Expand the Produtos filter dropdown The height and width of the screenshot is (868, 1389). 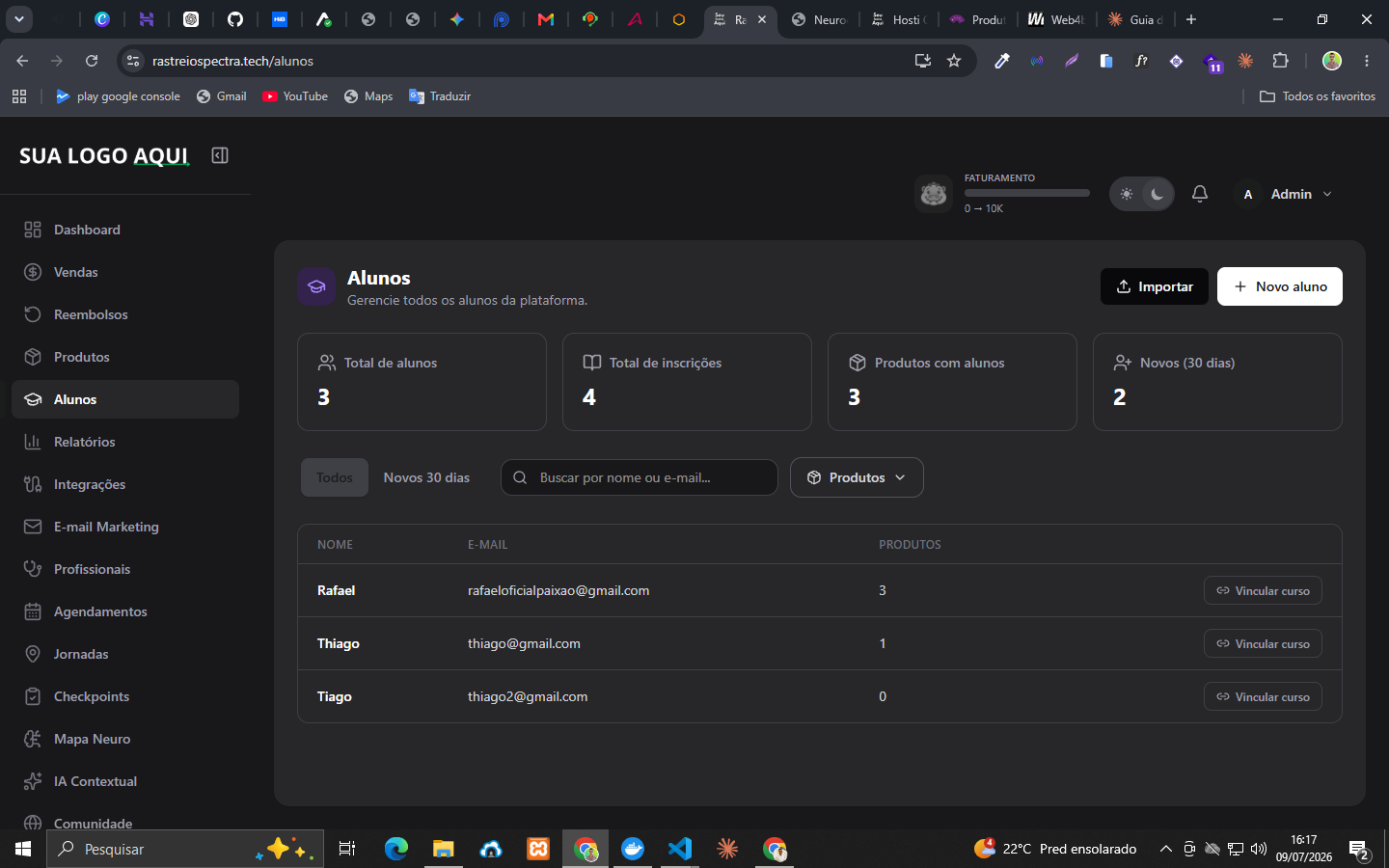[857, 477]
